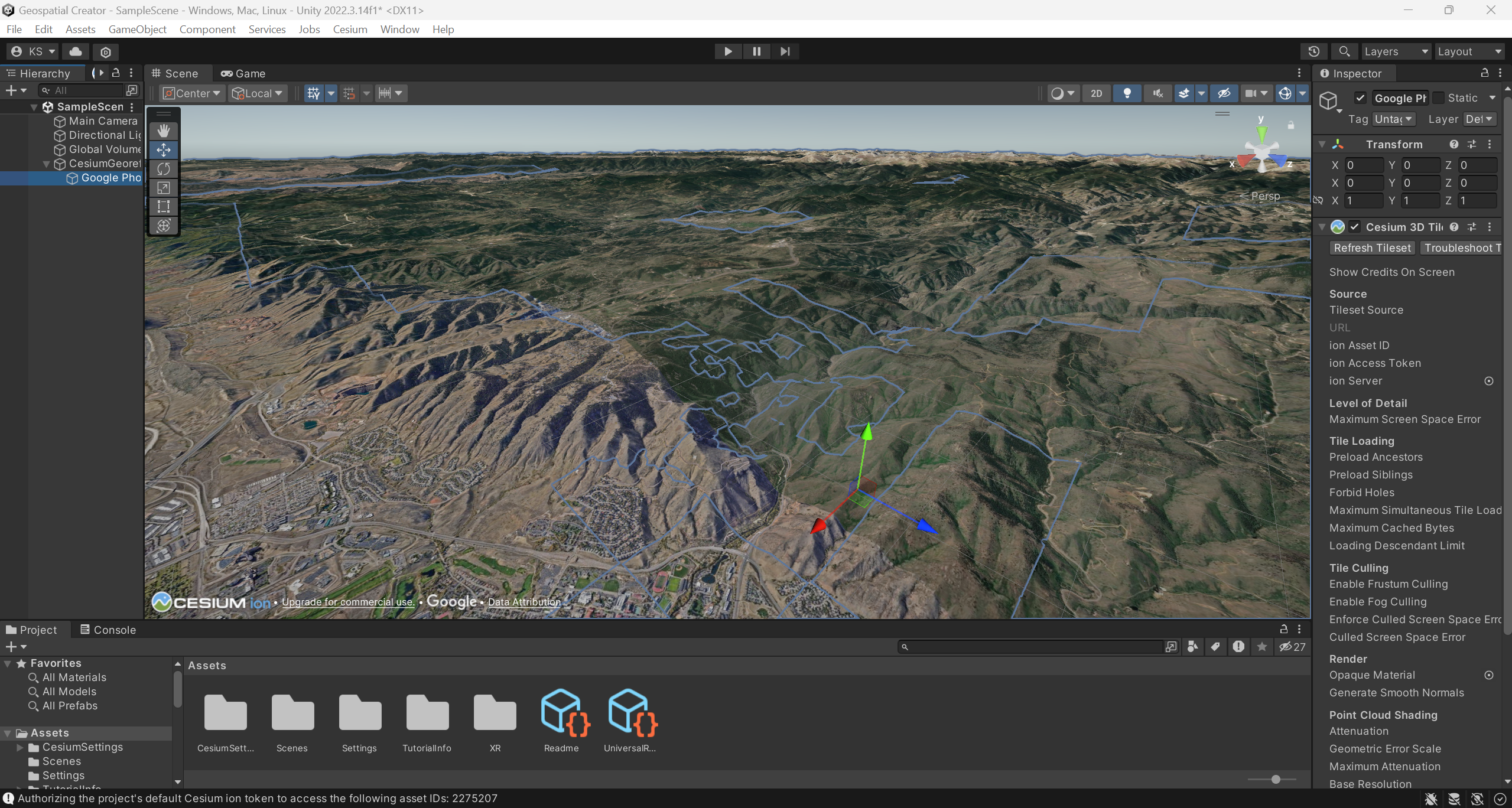Toggle 2D view mode

tap(1096, 93)
